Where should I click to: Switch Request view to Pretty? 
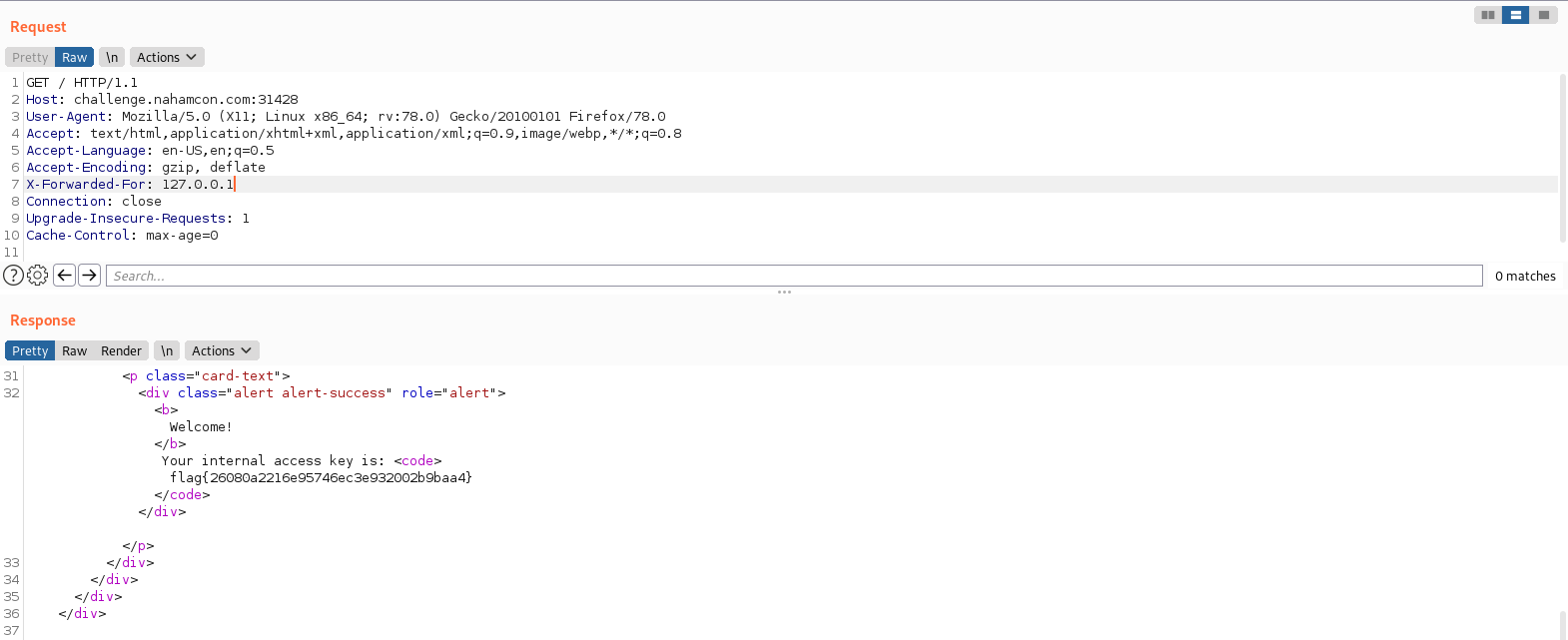pyautogui.click(x=30, y=58)
